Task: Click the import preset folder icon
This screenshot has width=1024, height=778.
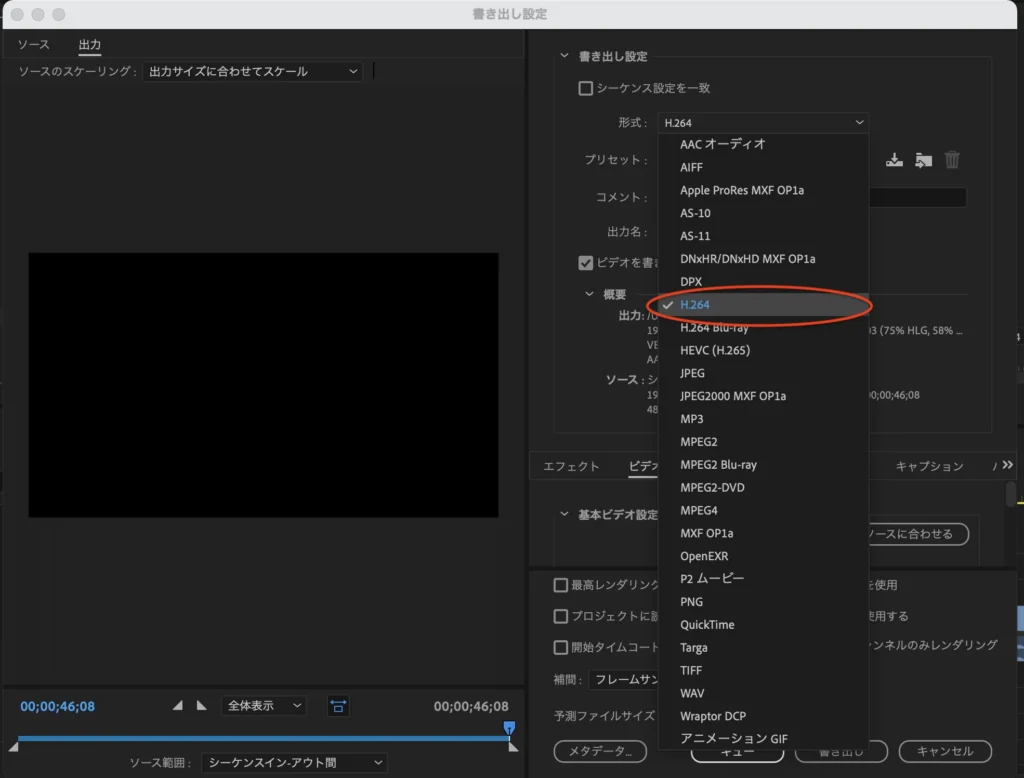Action: (x=923, y=160)
